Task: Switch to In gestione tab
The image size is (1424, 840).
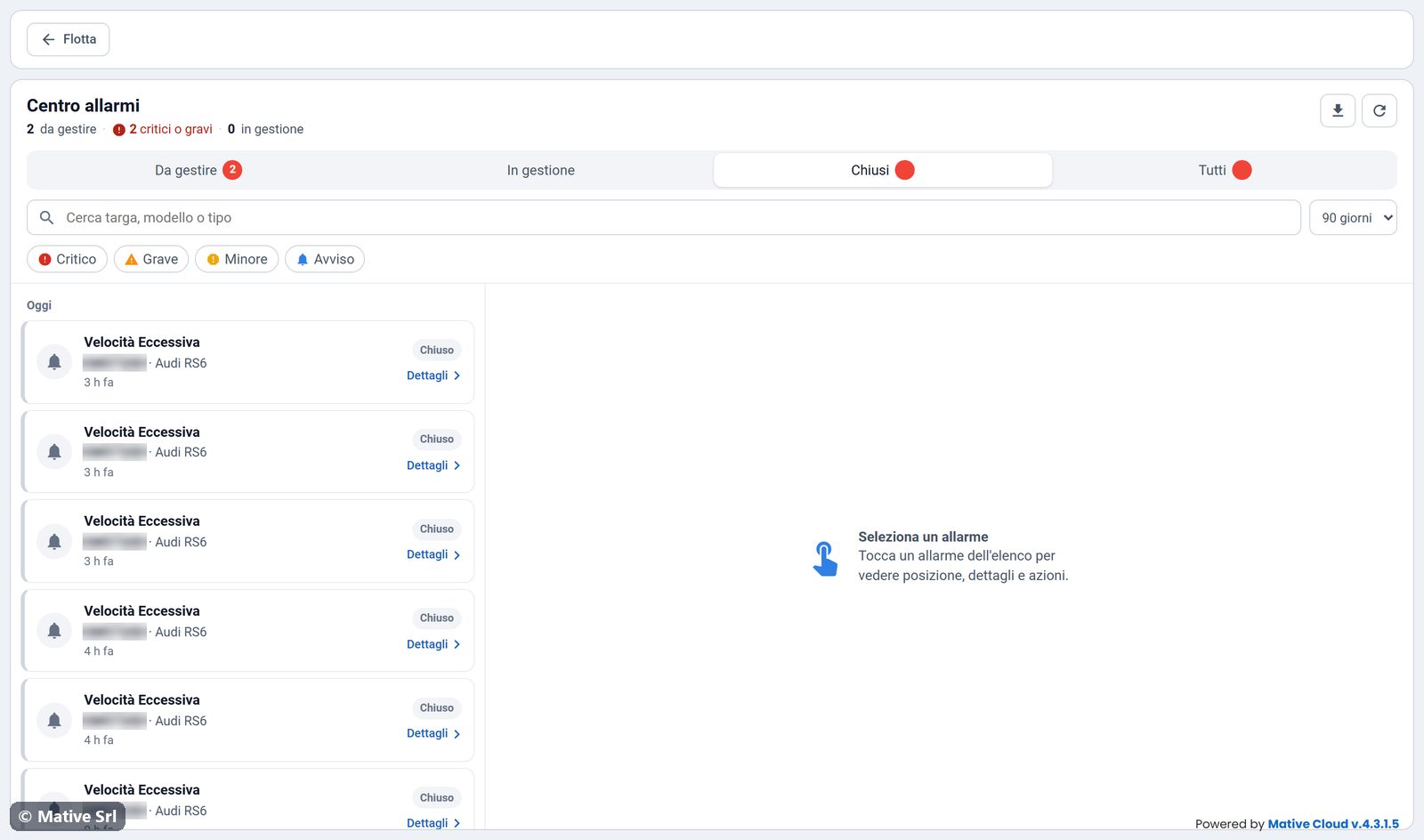Action: pyautogui.click(x=540, y=170)
